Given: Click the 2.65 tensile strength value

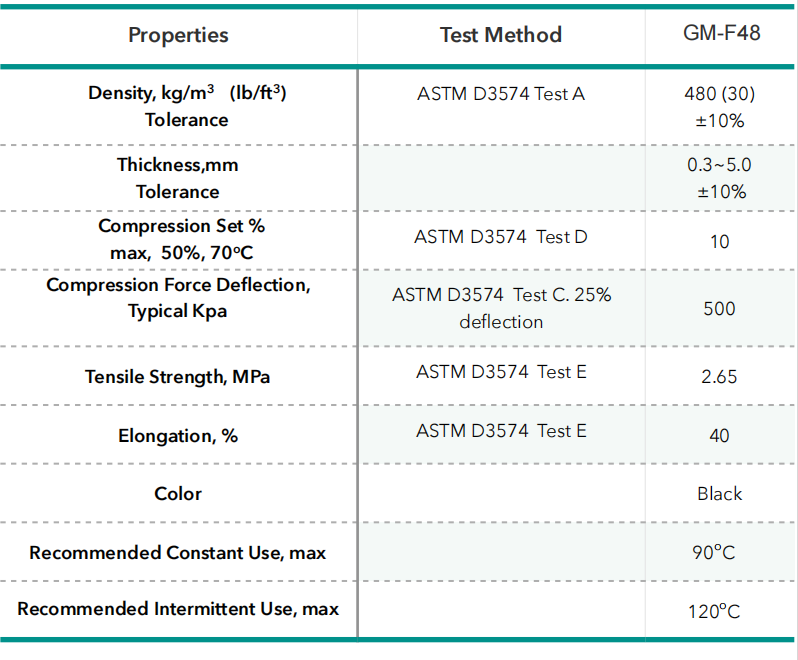Looking at the screenshot, I should (719, 377).
